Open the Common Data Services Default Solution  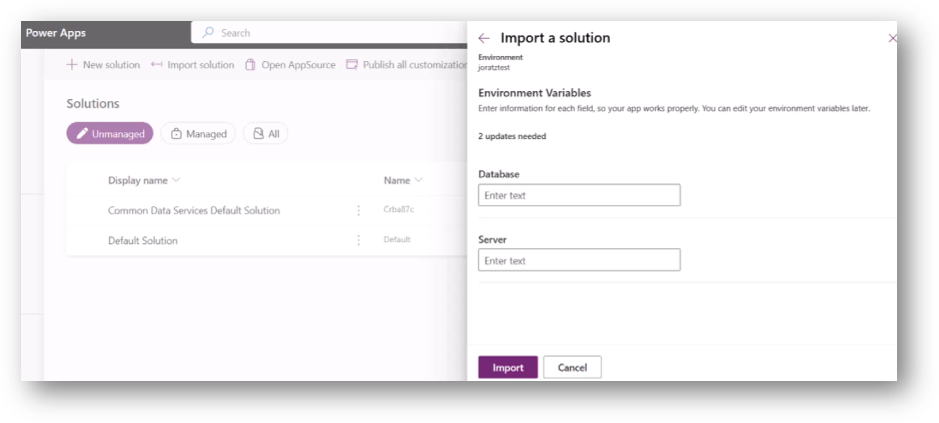tap(194, 210)
